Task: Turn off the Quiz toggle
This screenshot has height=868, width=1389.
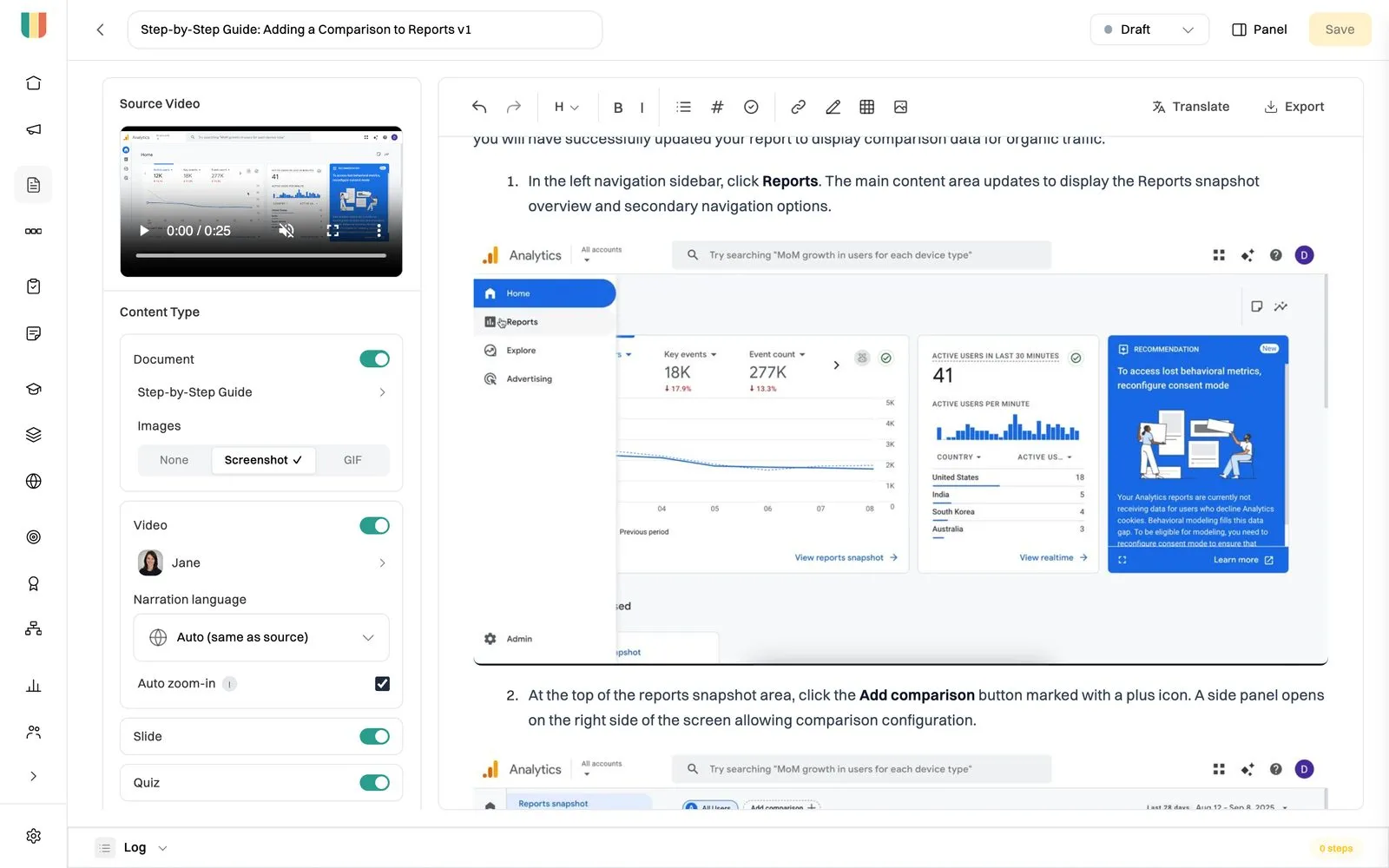Action: click(374, 783)
